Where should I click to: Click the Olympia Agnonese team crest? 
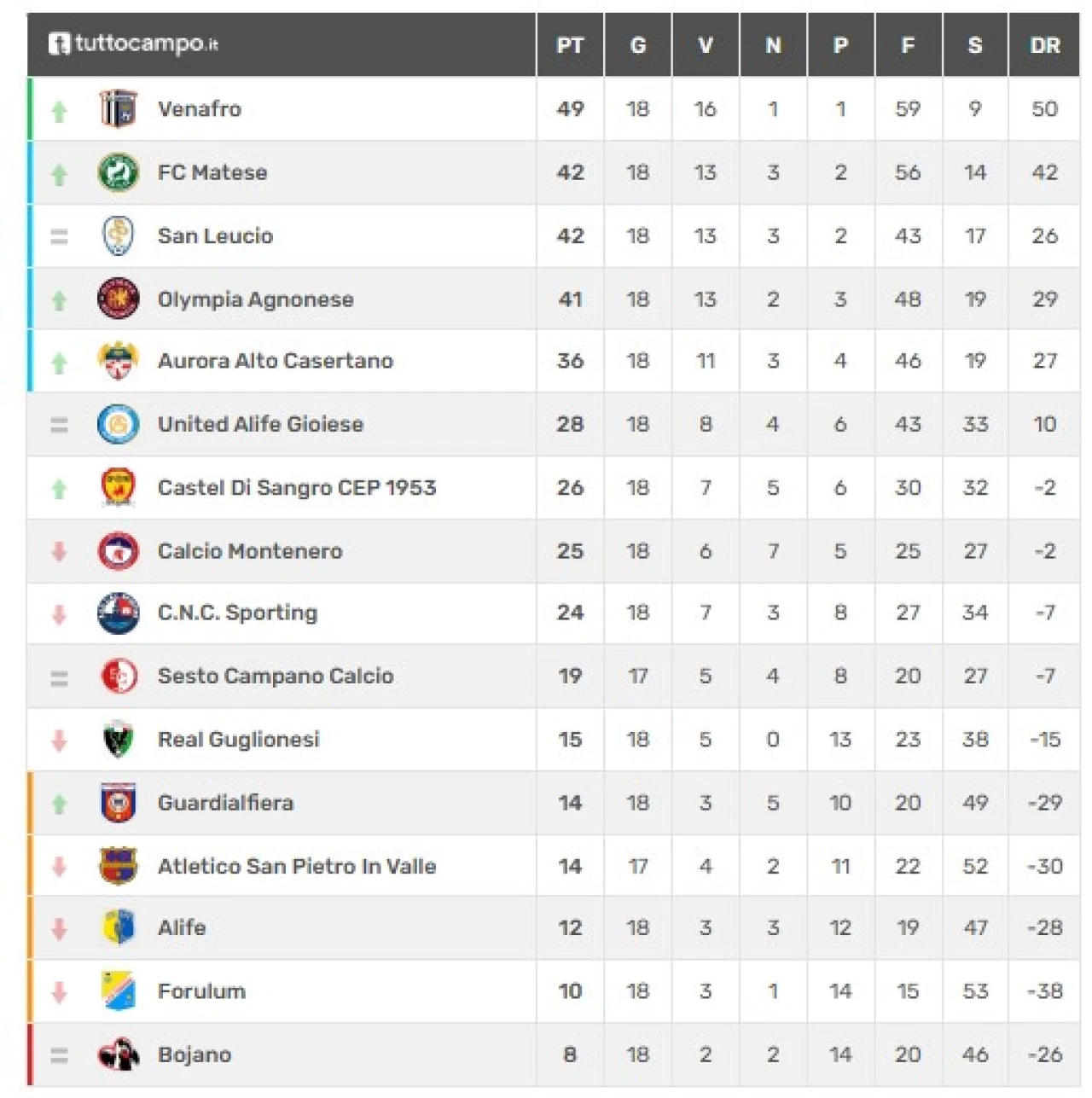pyautogui.click(x=119, y=299)
